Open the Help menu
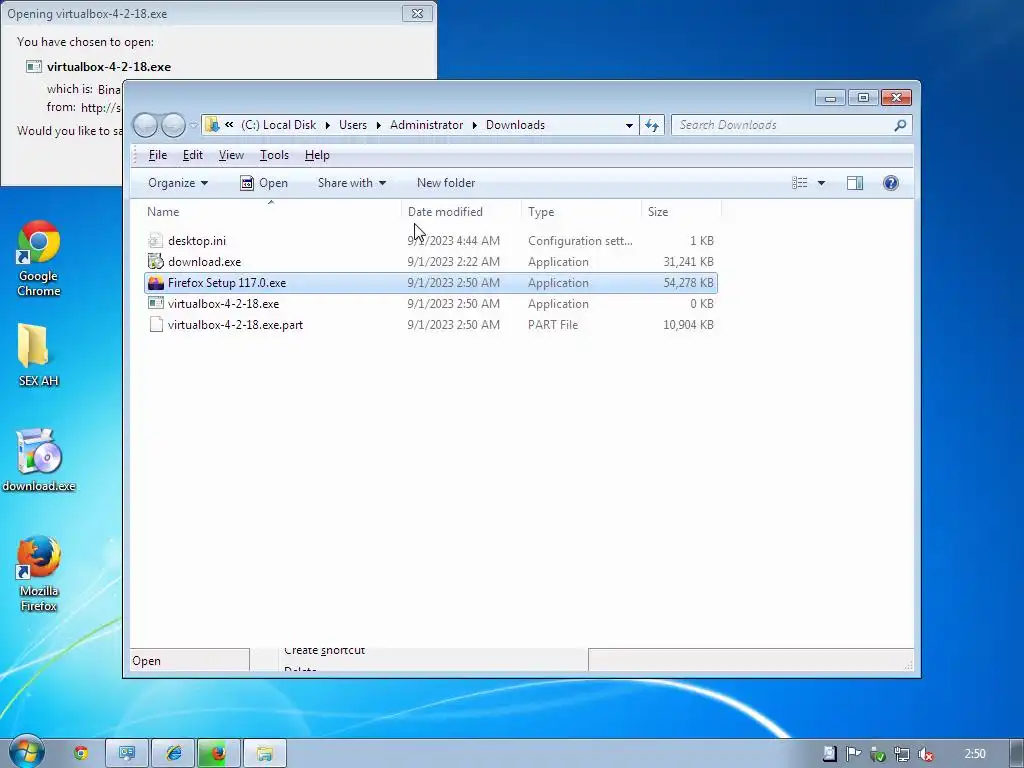This screenshot has width=1024, height=768. point(317,155)
